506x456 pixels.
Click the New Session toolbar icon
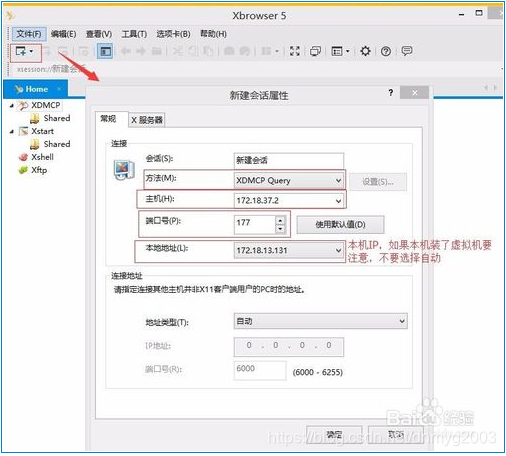tap(21, 51)
